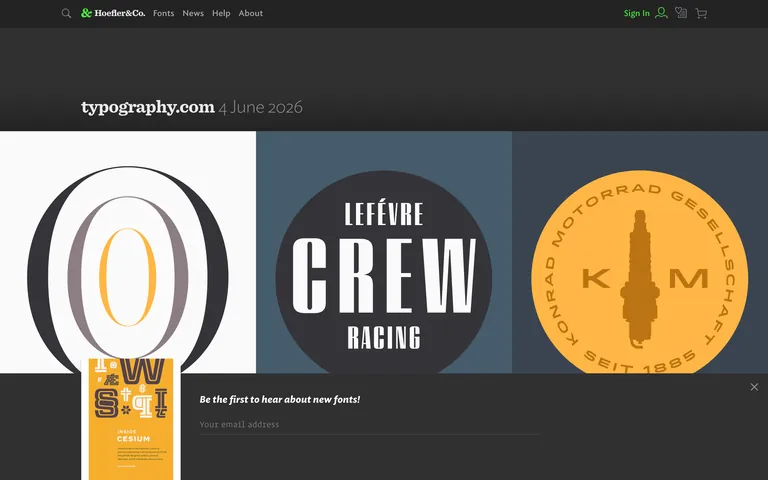Open the concentric letter O artwork tile

(x=128, y=252)
